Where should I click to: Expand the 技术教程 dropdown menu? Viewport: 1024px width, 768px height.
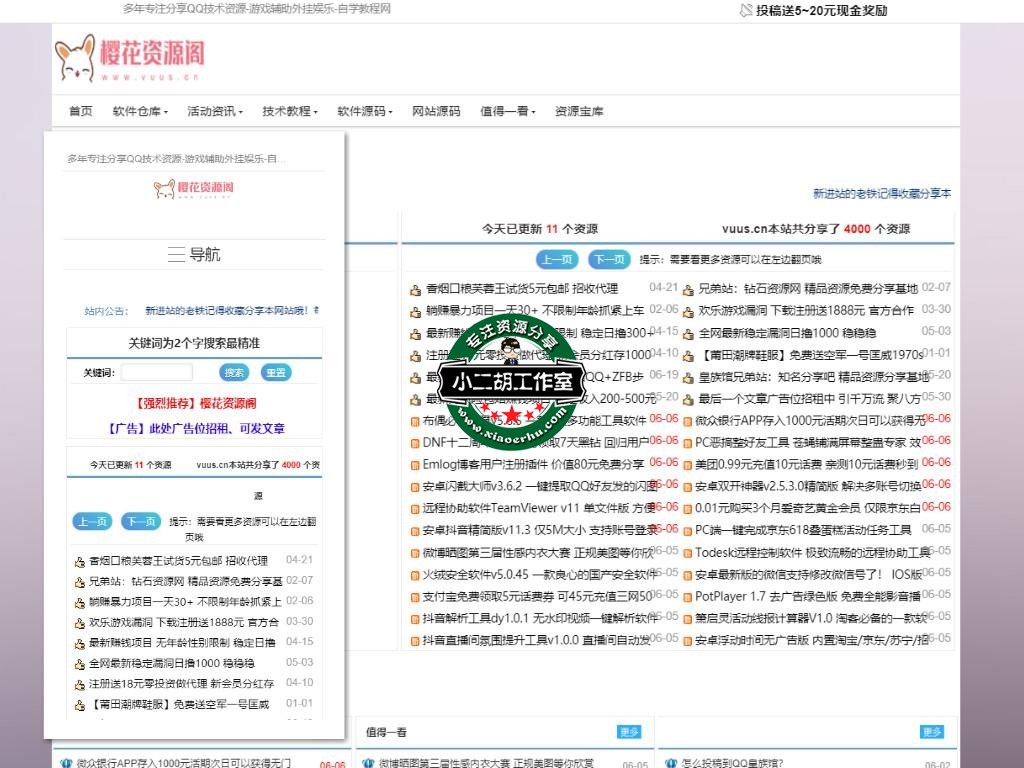[290, 111]
